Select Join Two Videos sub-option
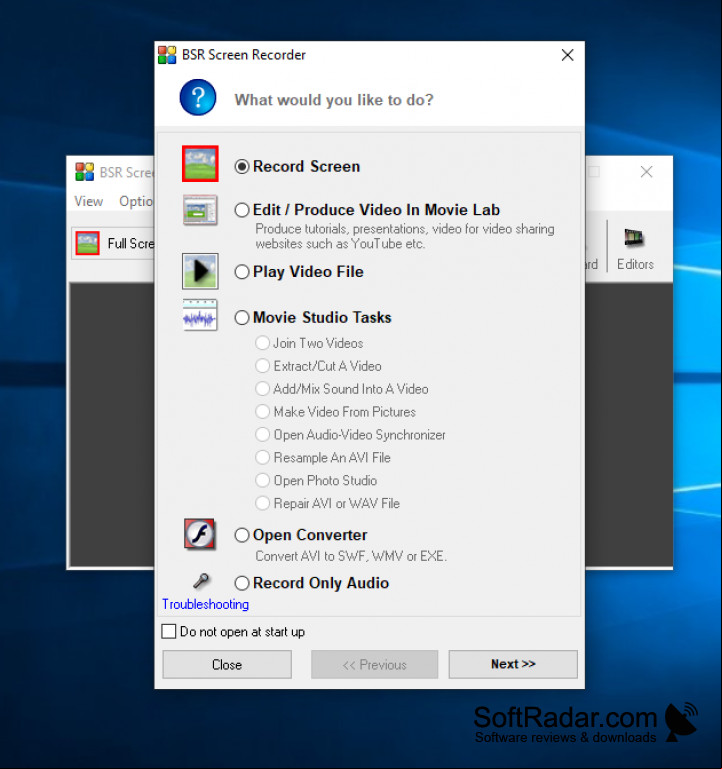This screenshot has height=769, width=722. pyautogui.click(x=262, y=343)
